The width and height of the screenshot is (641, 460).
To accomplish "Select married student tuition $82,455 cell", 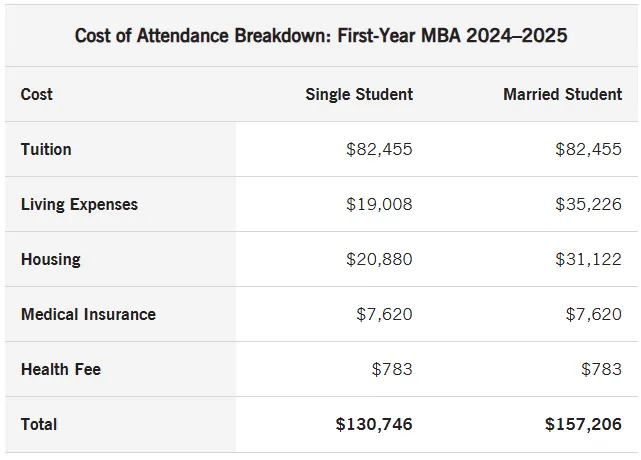I will click(x=588, y=149).
